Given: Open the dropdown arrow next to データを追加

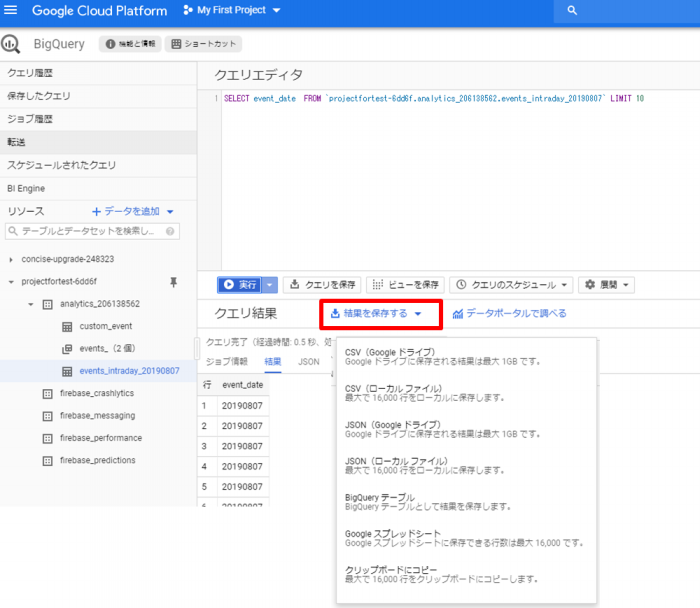Looking at the screenshot, I should [170, 212].
